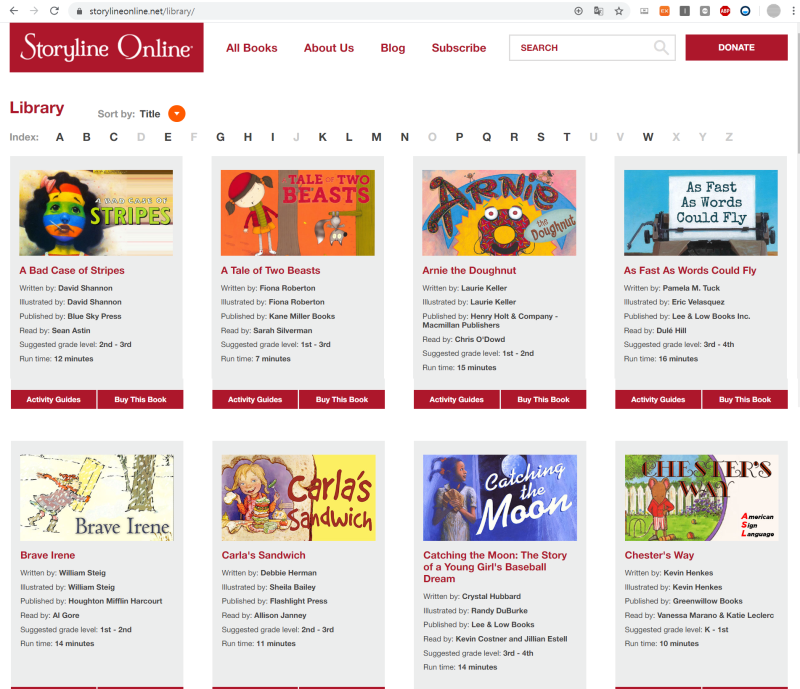800x689 pixels.
Task: Jump to index letter K
Action: point(322,137)
